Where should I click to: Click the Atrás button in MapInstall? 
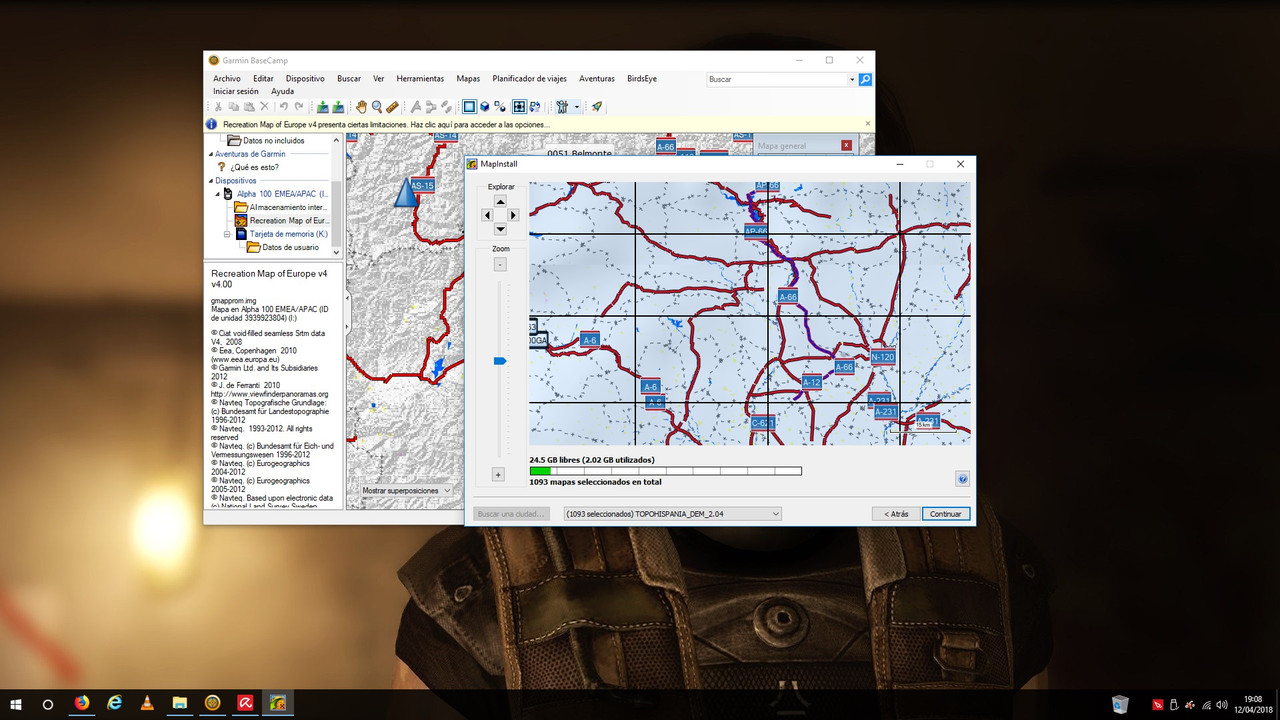click(896, 514)
